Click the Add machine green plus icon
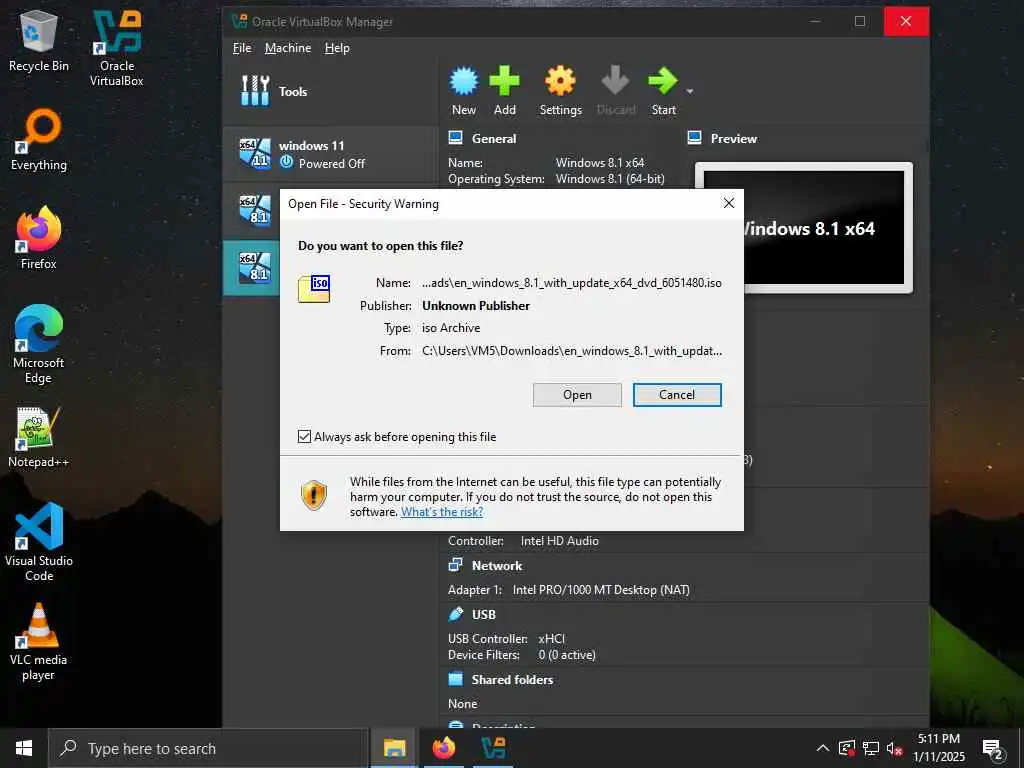The height and width of the screenshot is (768, 1024). (x=504, y=81)
